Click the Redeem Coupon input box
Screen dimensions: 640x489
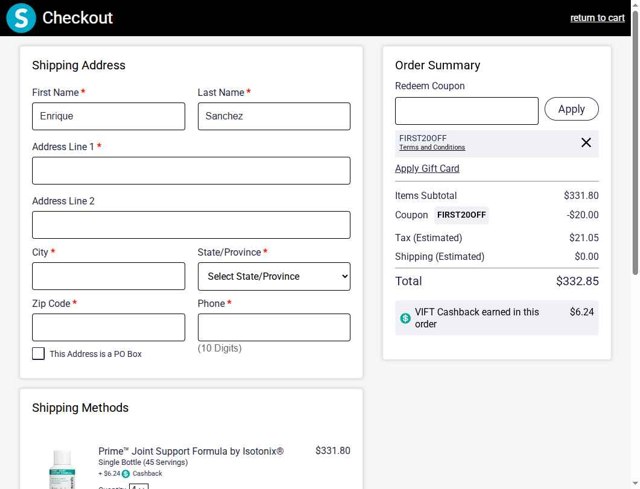coord(467,111)
